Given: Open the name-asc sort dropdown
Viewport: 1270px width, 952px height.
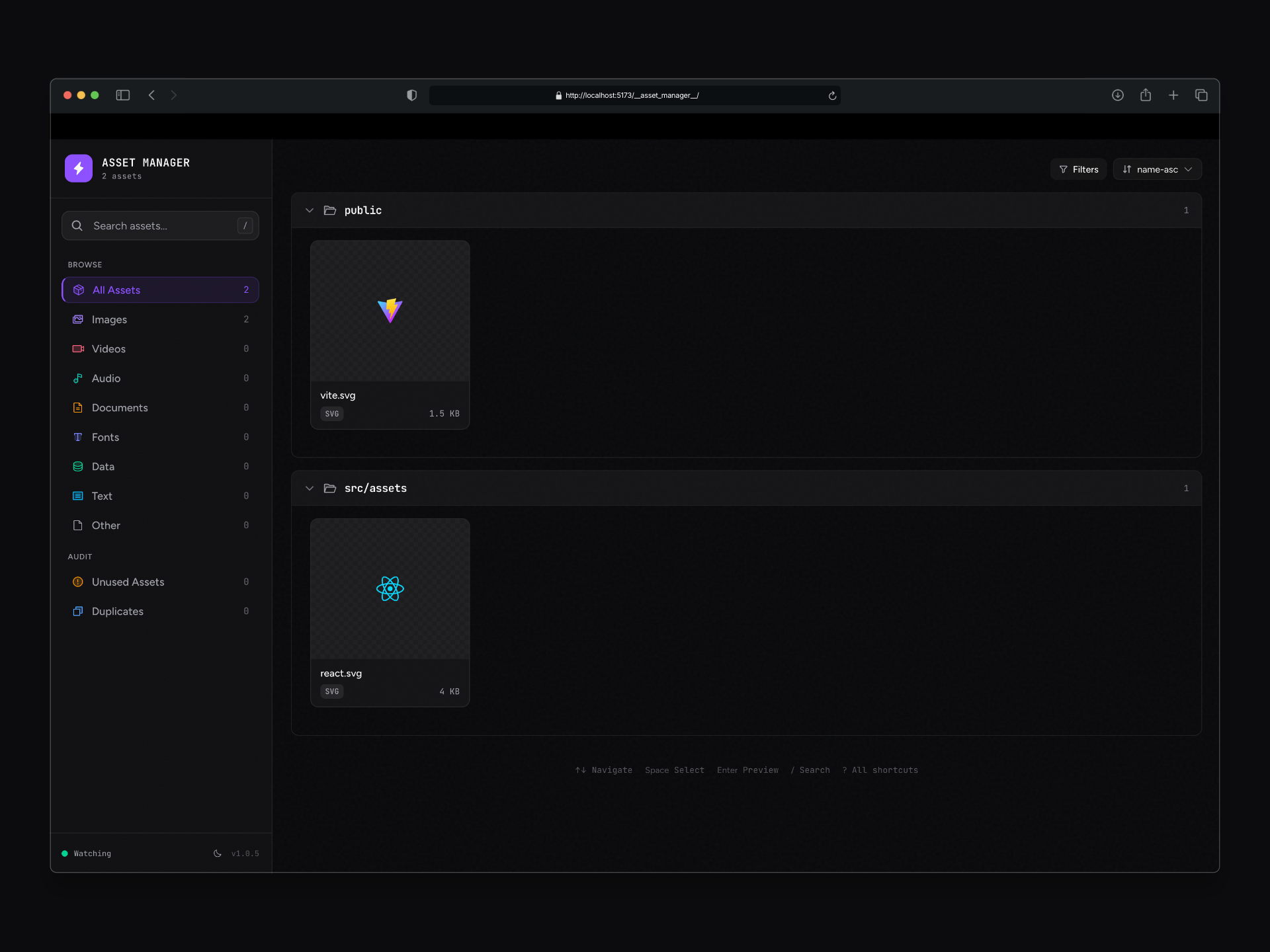Looking at the screenshot, I should click(1157, 169).
